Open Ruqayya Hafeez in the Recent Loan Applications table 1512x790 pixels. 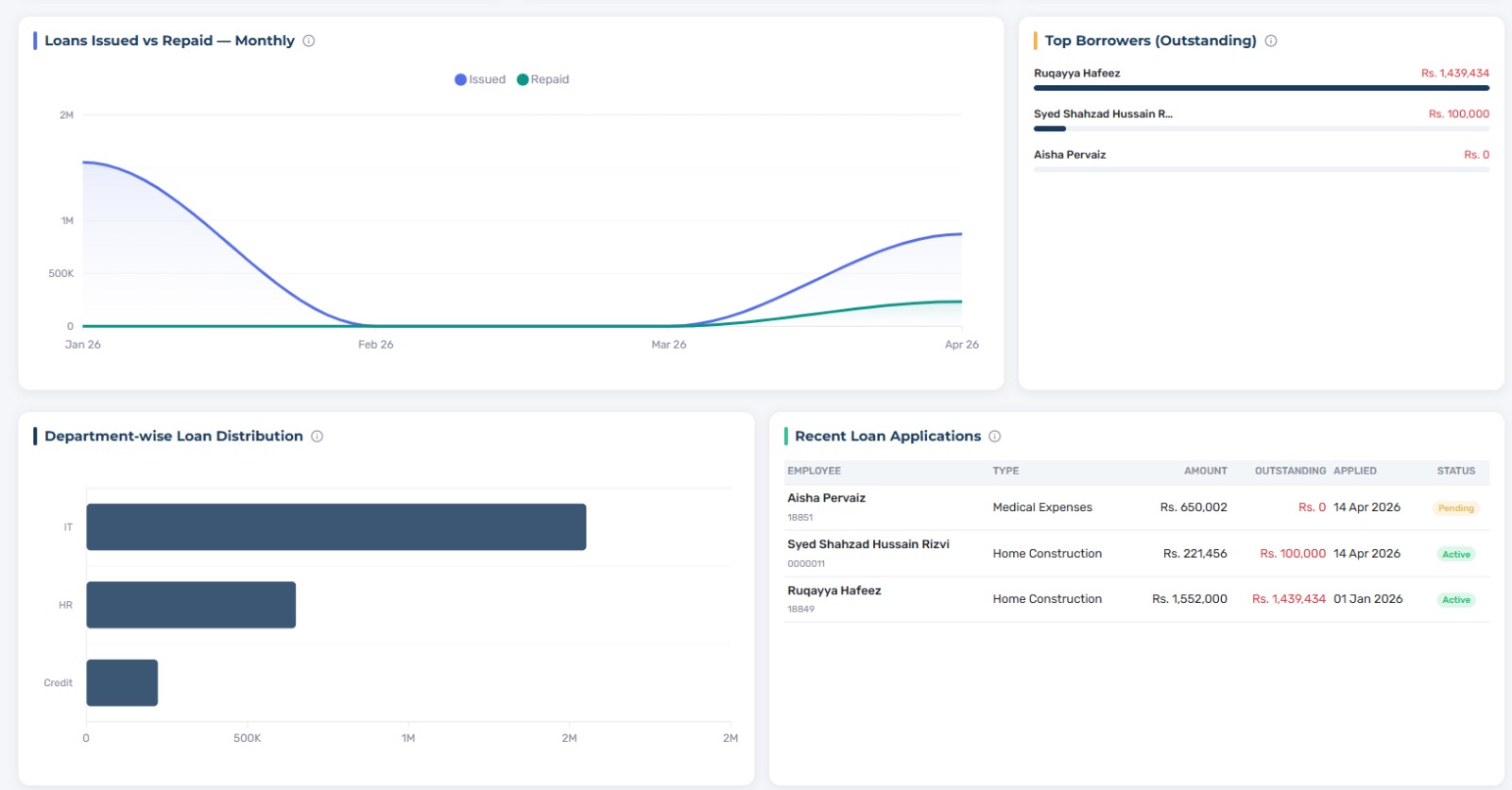tap(834, 591)
